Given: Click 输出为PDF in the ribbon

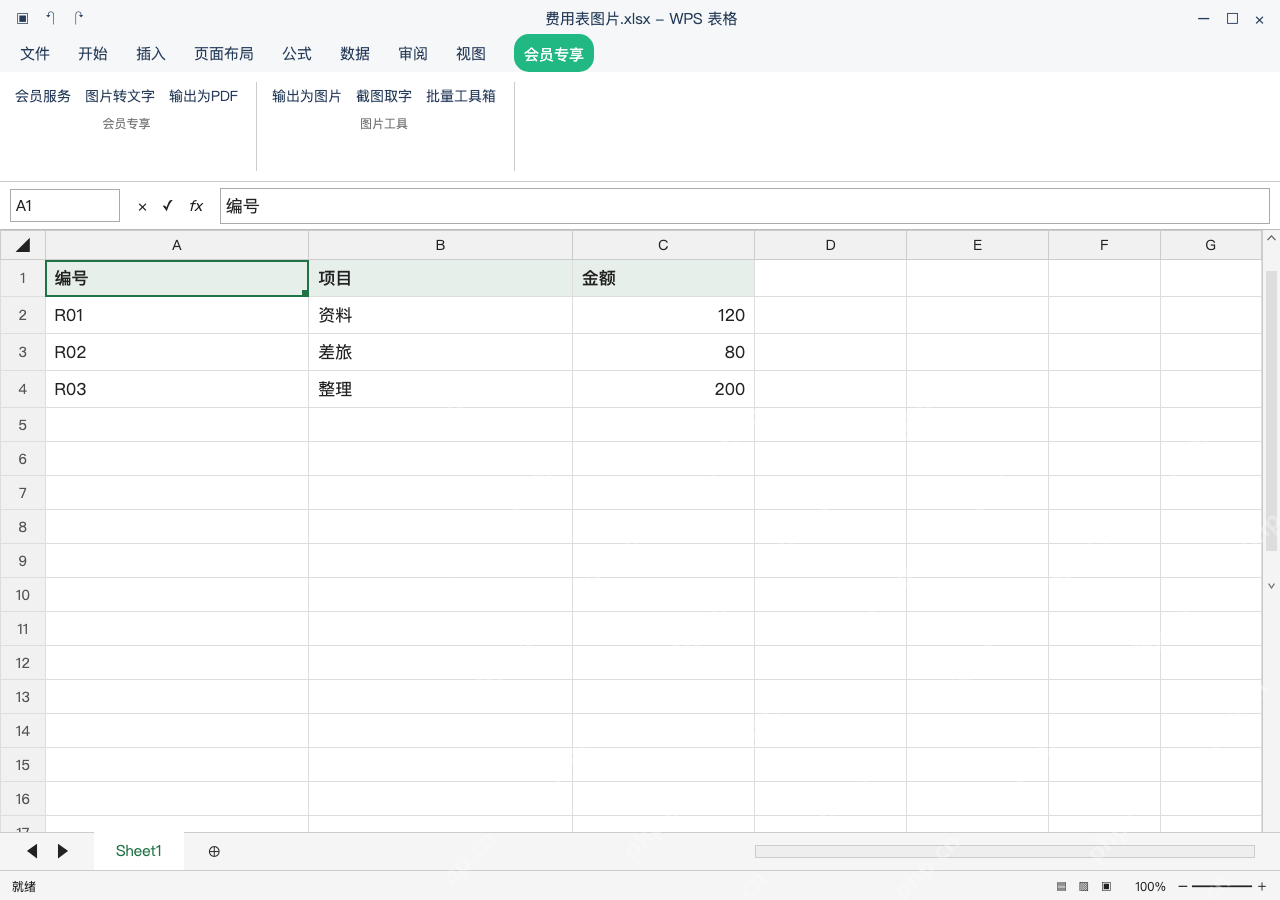Looking at the screenshot, I should (x=204, y=96).
